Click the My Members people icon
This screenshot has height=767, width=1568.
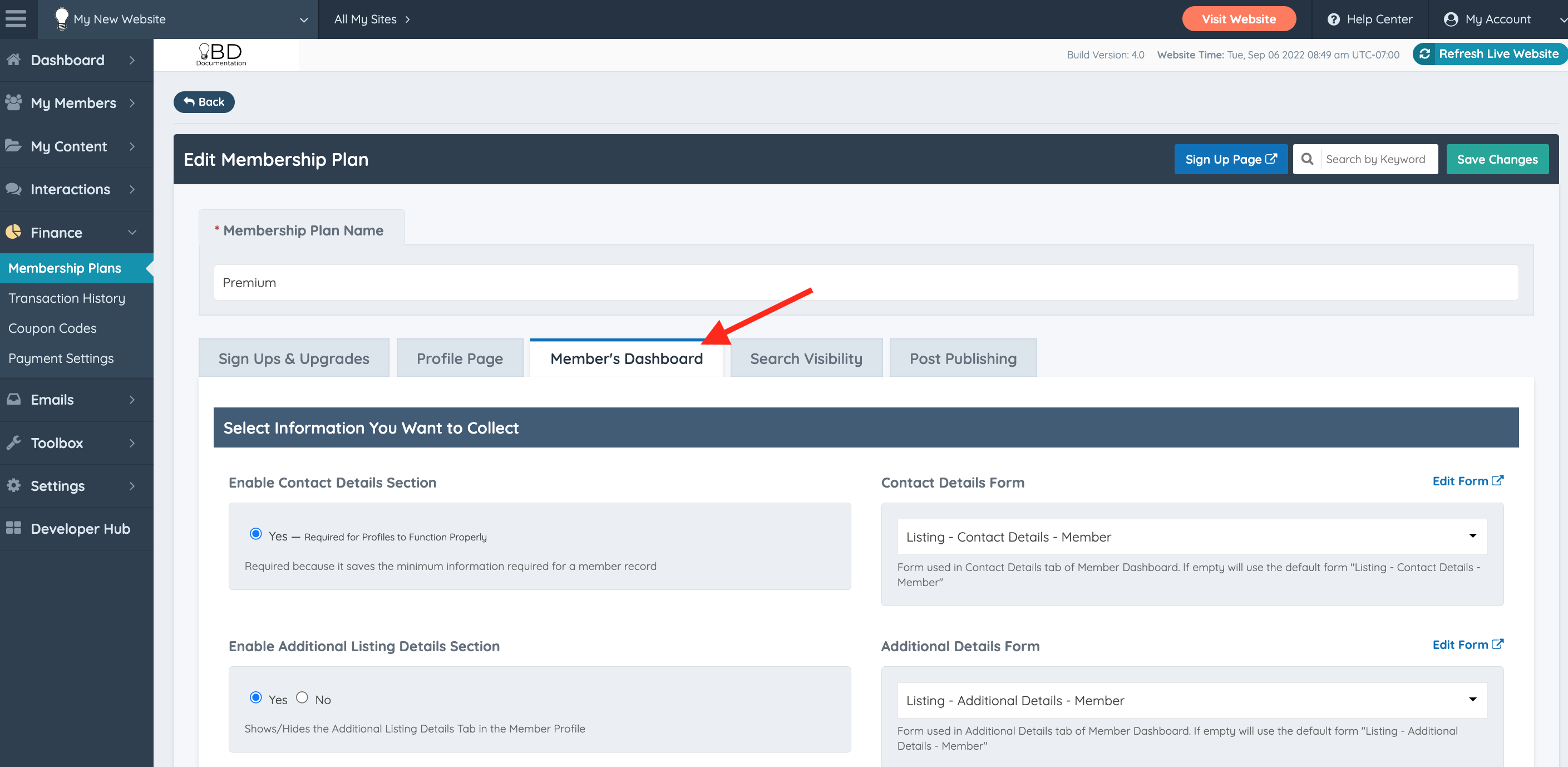(x=13, y=102)
